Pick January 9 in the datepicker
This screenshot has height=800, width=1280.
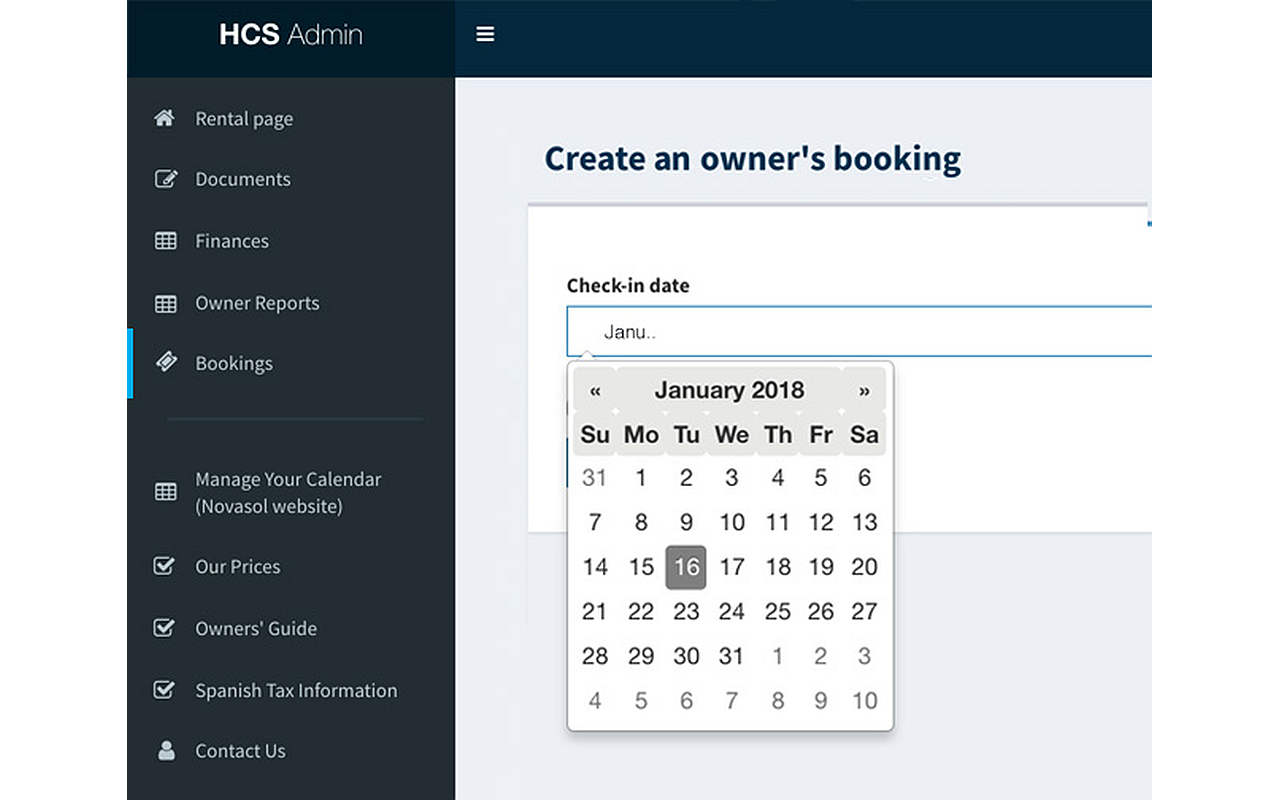686,522
